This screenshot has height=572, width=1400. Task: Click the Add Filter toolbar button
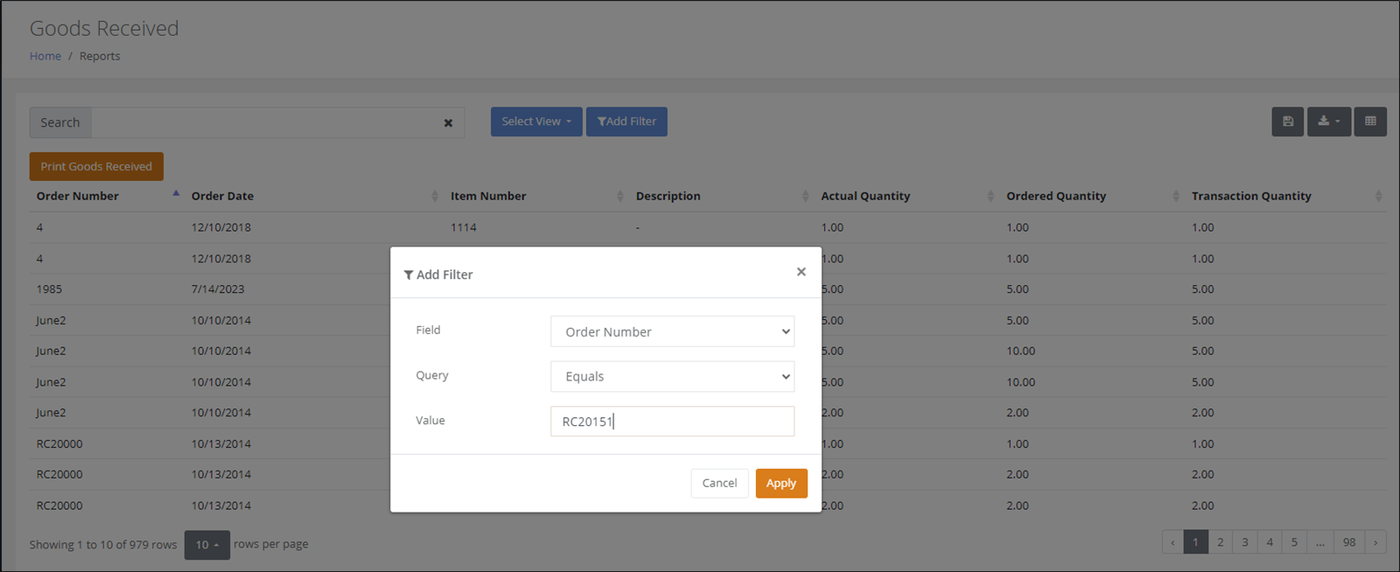pos(627,122)
